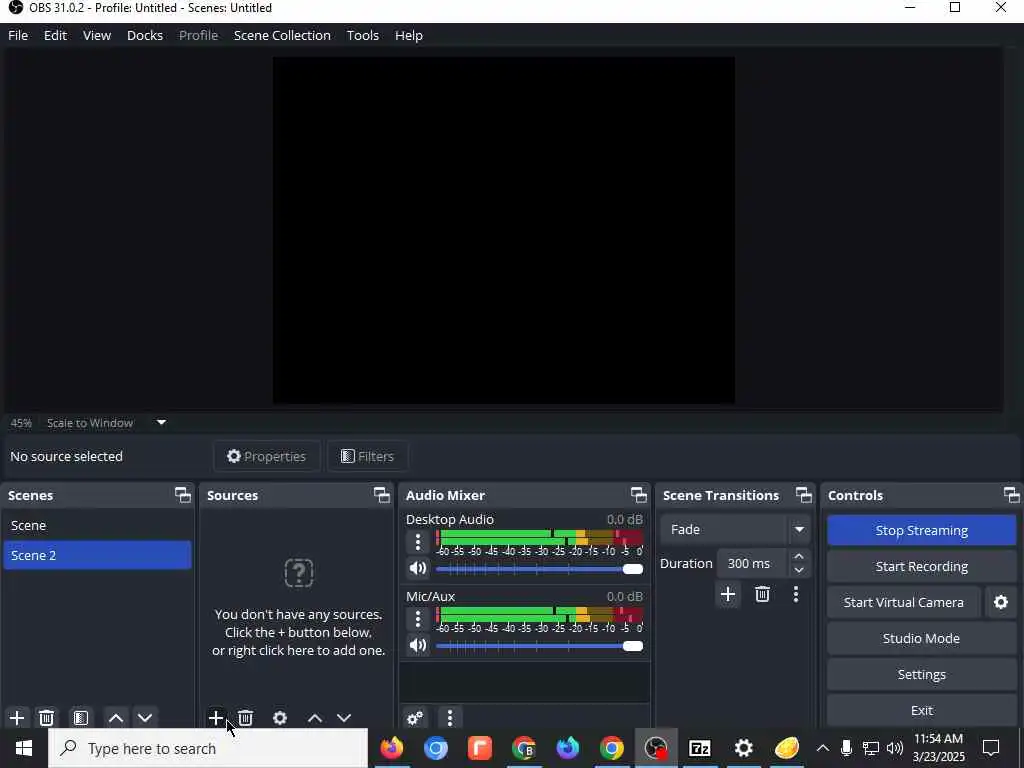Open Virtual Camera settings gear
The image size is (1024, 768).
(x=1000, y=602)
